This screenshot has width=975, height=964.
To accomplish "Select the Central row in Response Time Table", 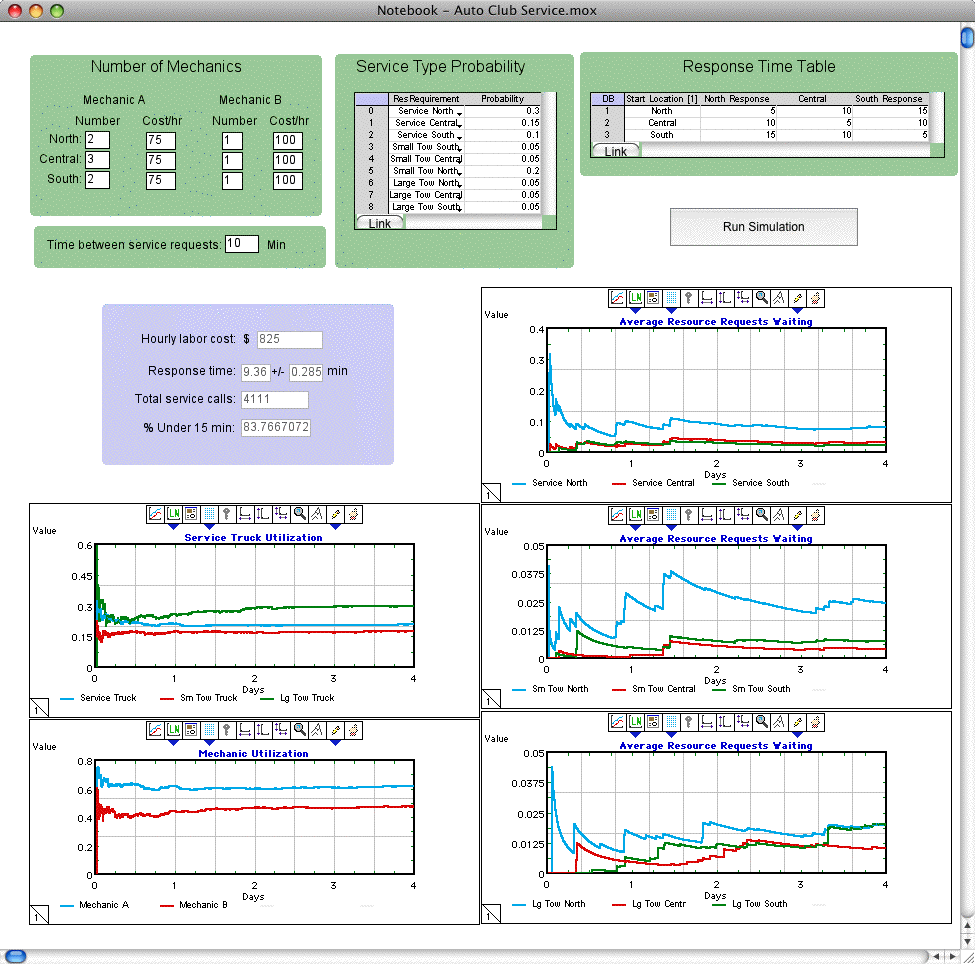I will (760, 123).
